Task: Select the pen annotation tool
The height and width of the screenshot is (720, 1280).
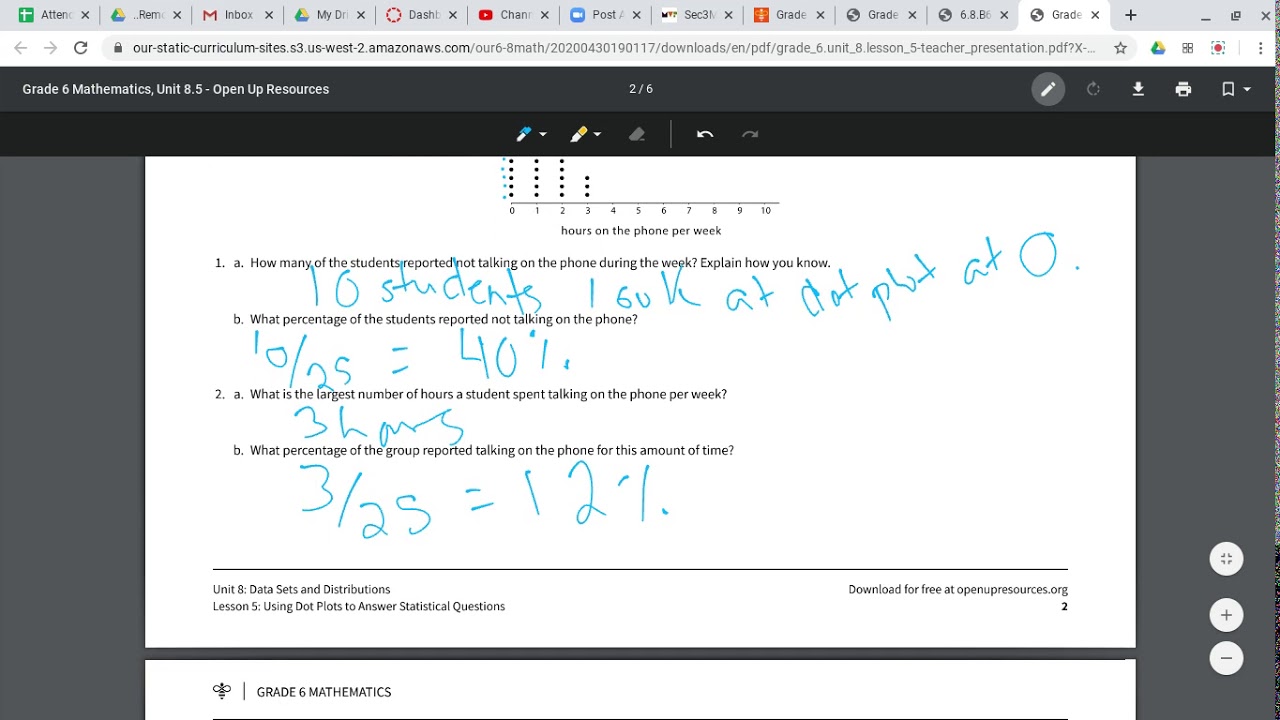Action: [x=524, y=134]
